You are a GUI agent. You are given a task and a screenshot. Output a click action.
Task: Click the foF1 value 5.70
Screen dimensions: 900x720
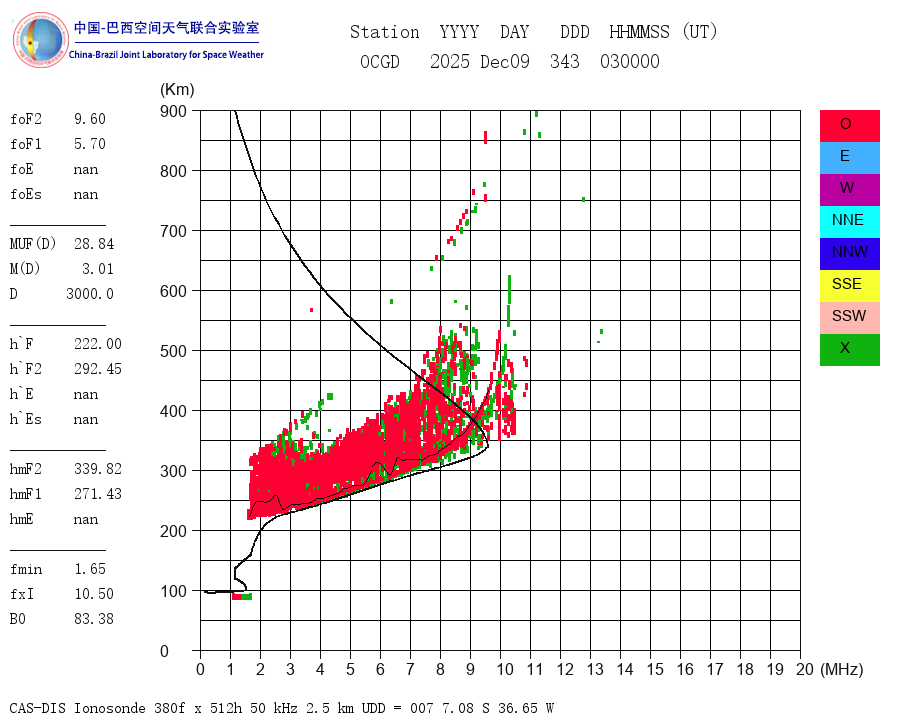coord(90,144)
